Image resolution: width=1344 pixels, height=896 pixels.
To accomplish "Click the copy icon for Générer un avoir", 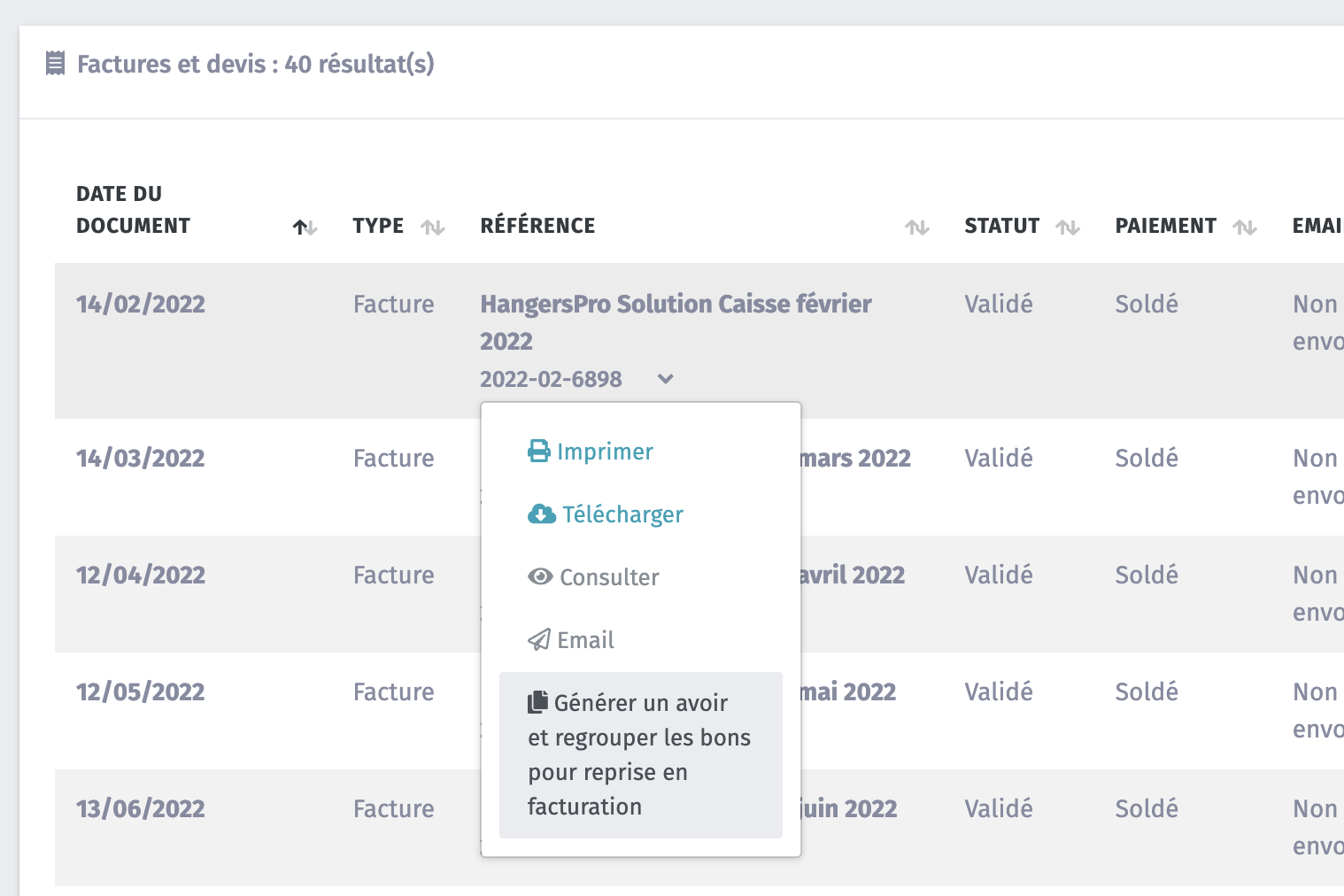I will pos(537,702).
